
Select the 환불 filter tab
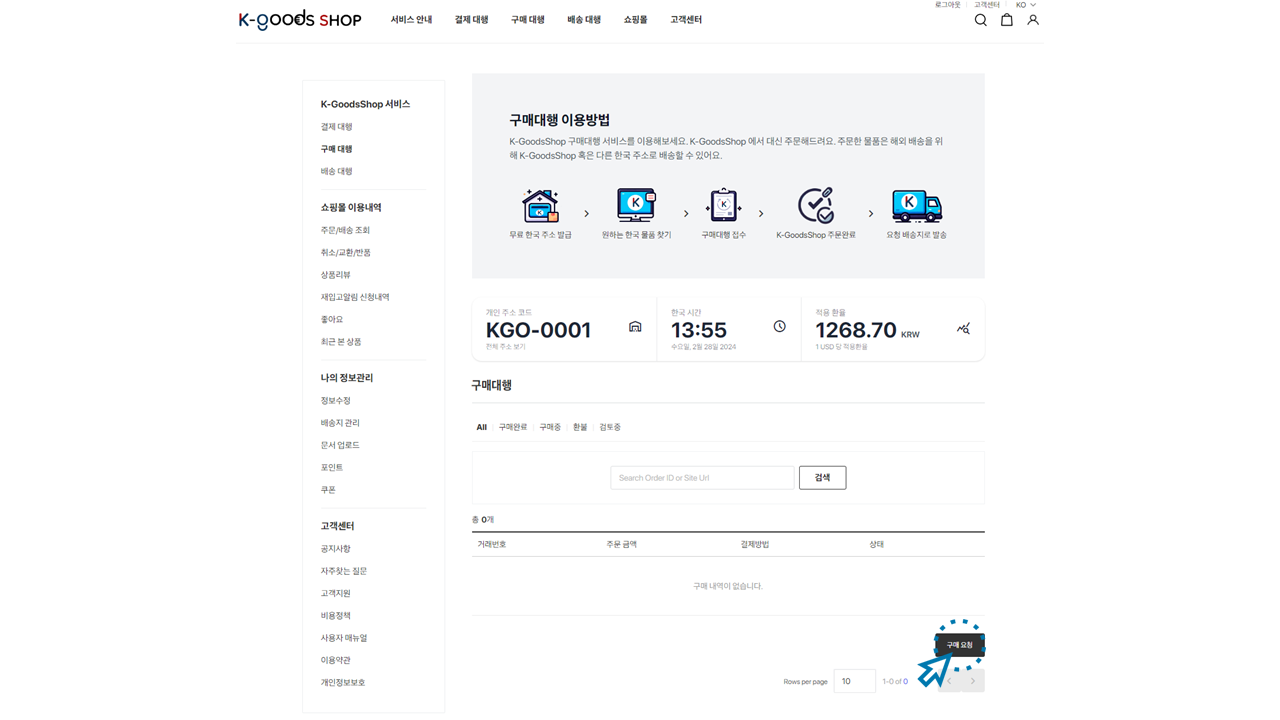pos(580,427)
